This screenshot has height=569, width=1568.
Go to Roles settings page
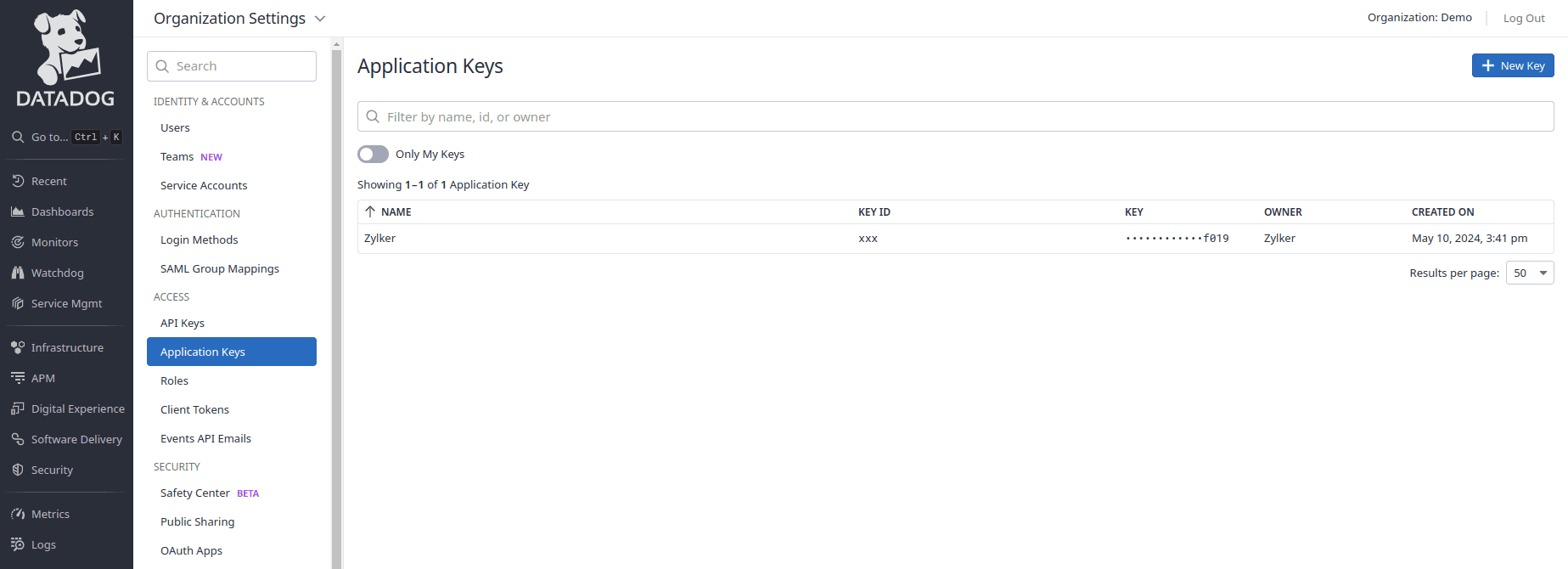(x=174, y=380)
